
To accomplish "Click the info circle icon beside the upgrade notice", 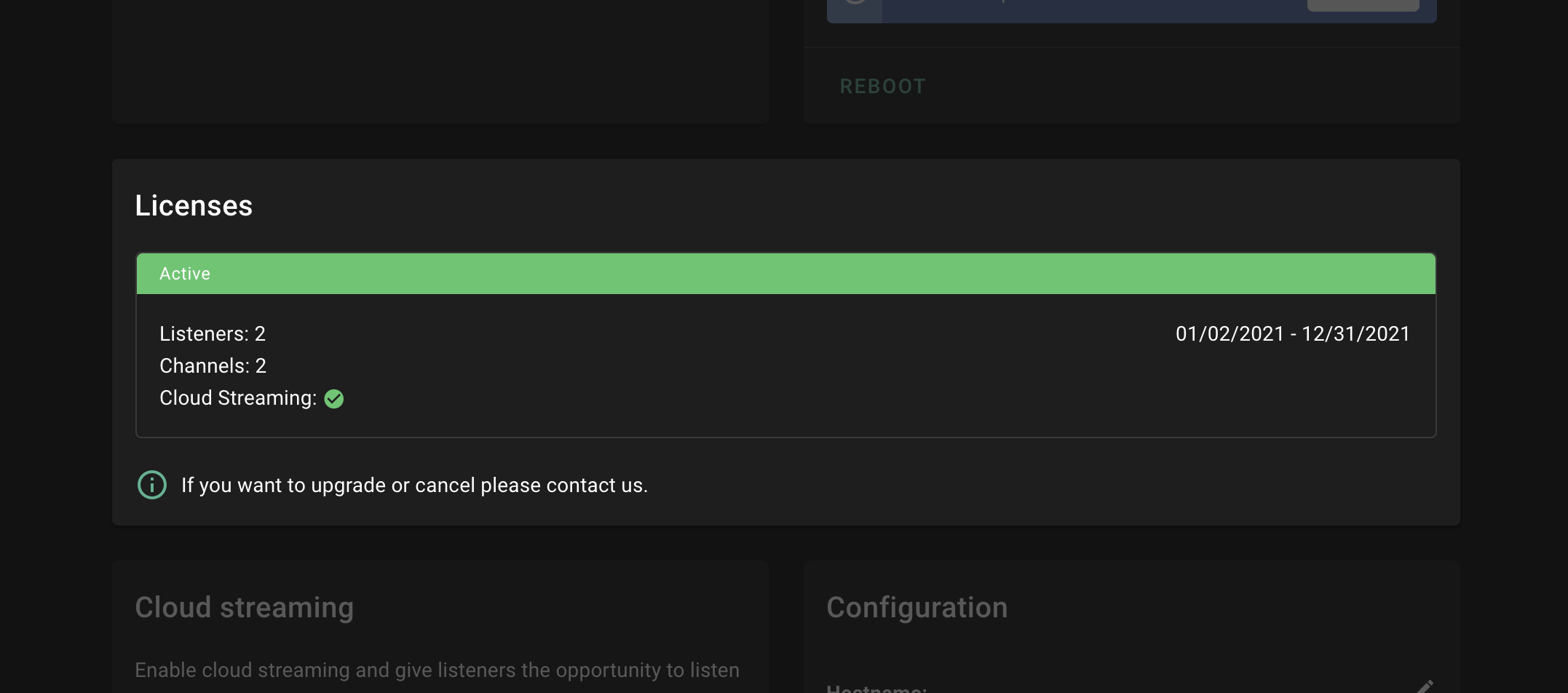I will click(x=152, y=485).
